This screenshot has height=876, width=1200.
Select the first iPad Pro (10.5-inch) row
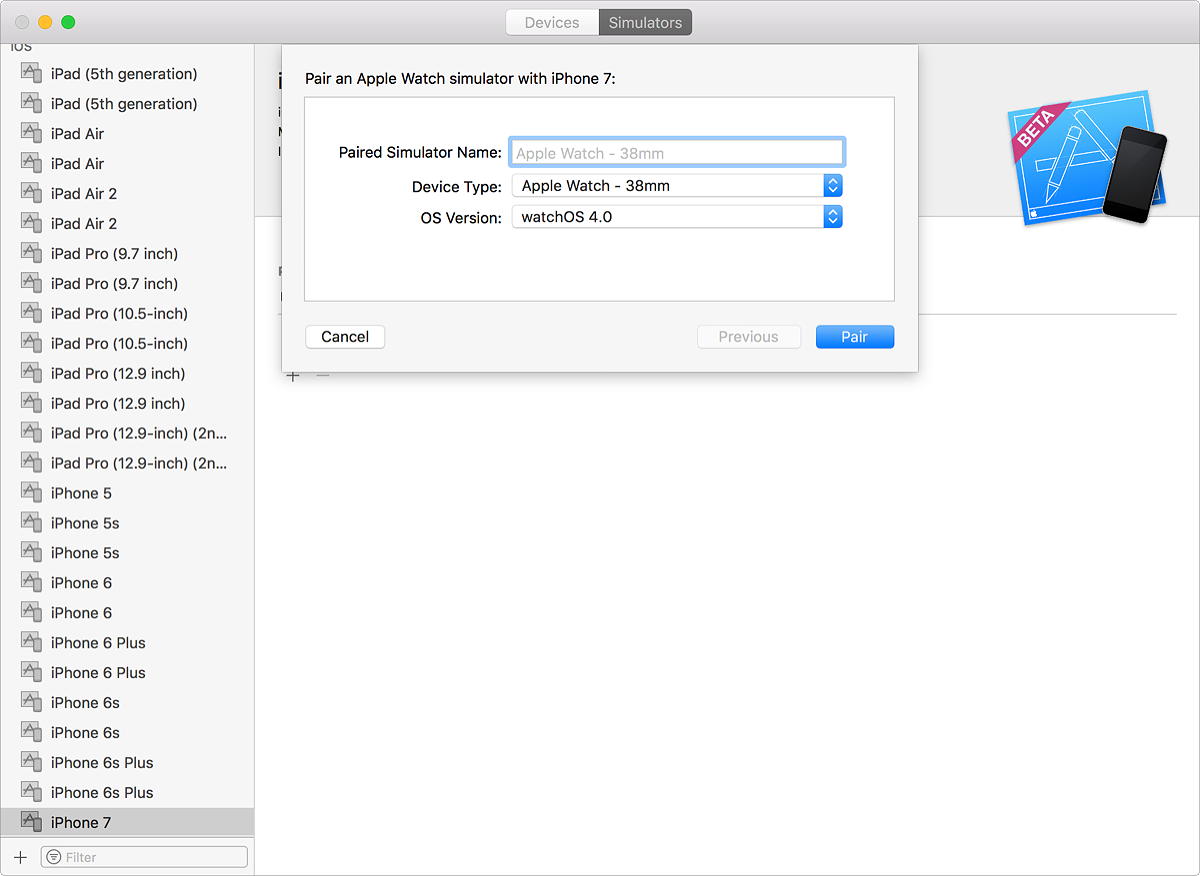click(127, 313)
